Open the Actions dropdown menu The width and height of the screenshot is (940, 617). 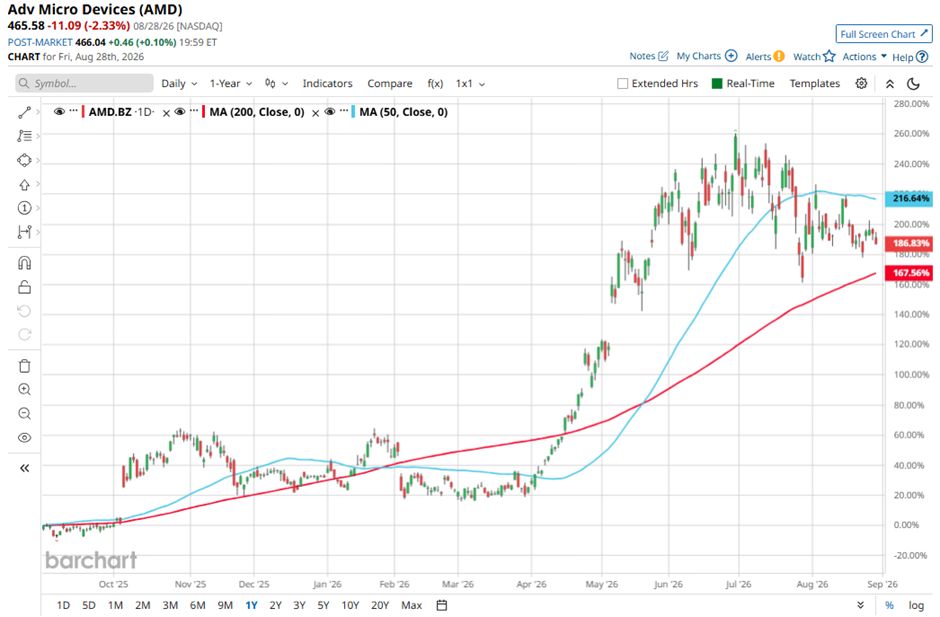click(864, 56)
